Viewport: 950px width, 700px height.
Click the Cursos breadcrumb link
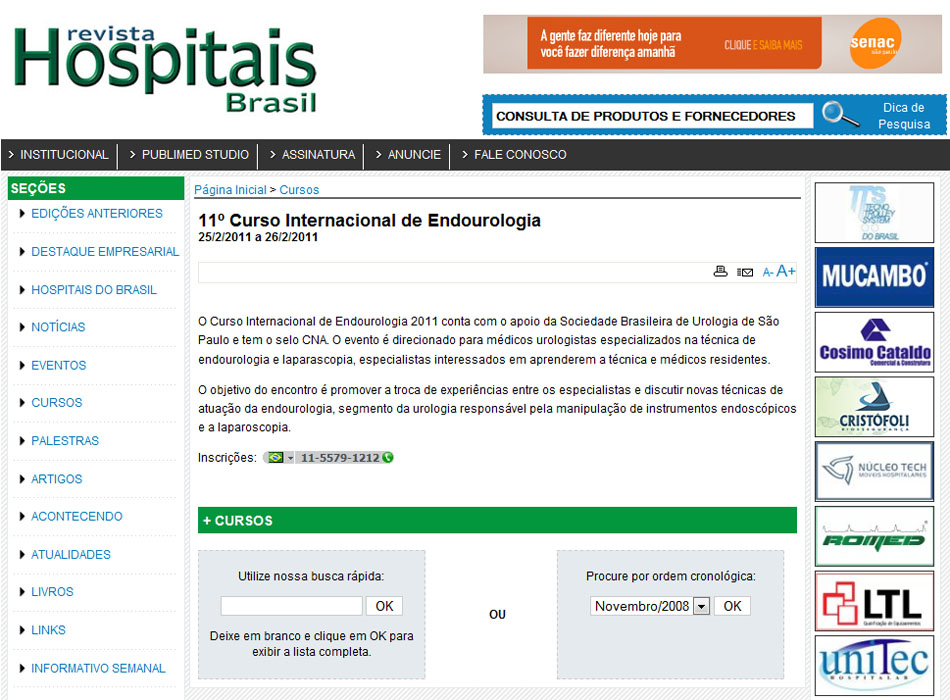299,190
